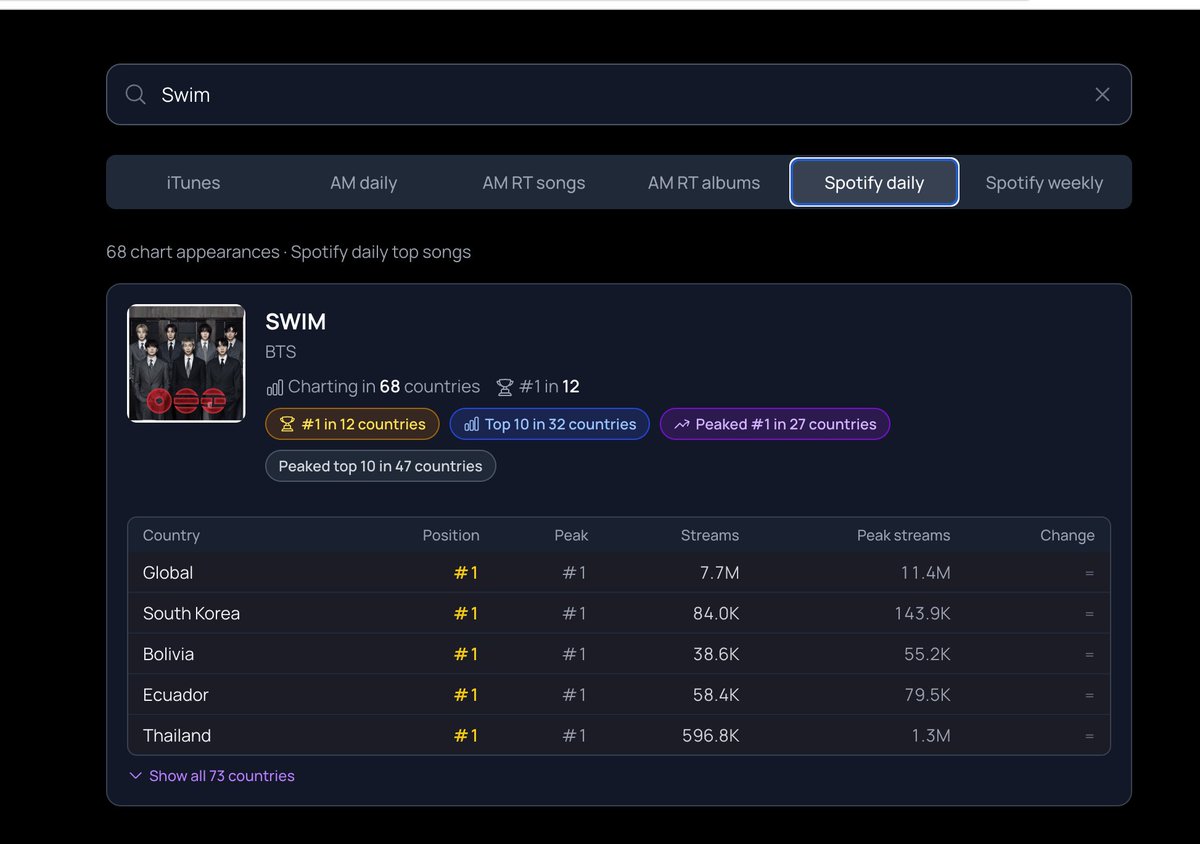Click the yellow #1 position in Global row
1200x844 pixels.
tap(466, 573)
